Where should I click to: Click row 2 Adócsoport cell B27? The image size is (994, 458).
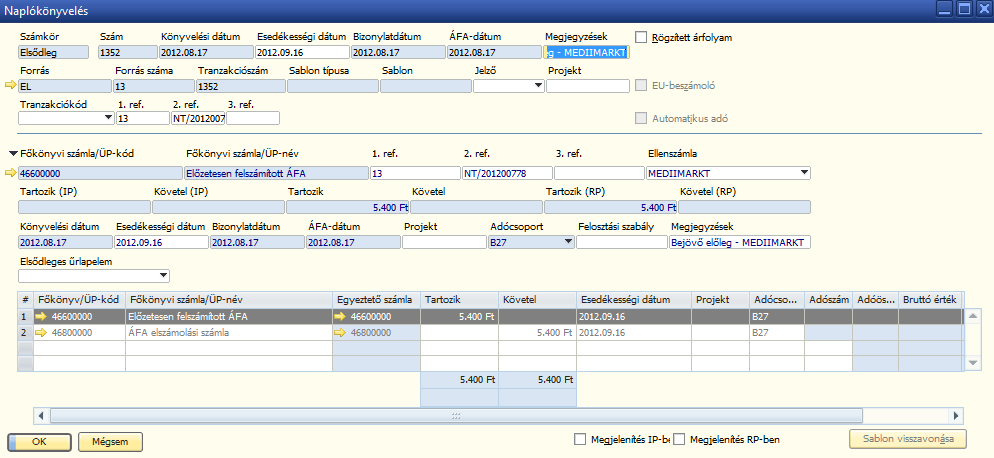(777, 332)
